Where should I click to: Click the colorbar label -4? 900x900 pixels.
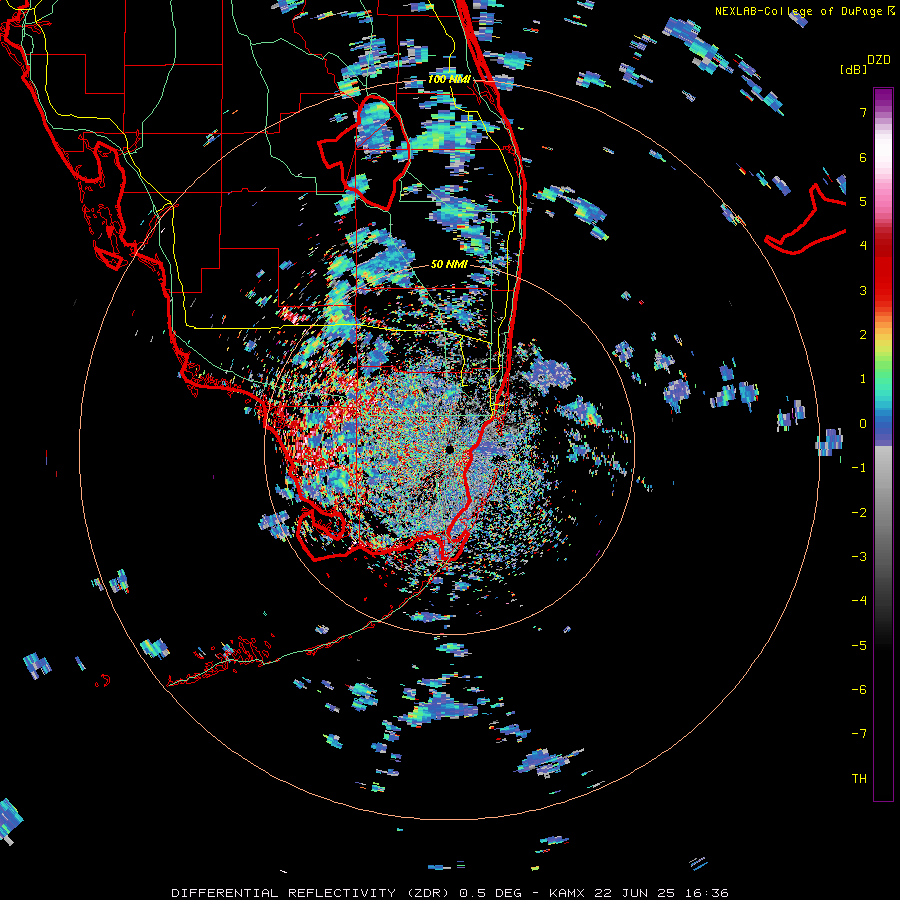859,601
